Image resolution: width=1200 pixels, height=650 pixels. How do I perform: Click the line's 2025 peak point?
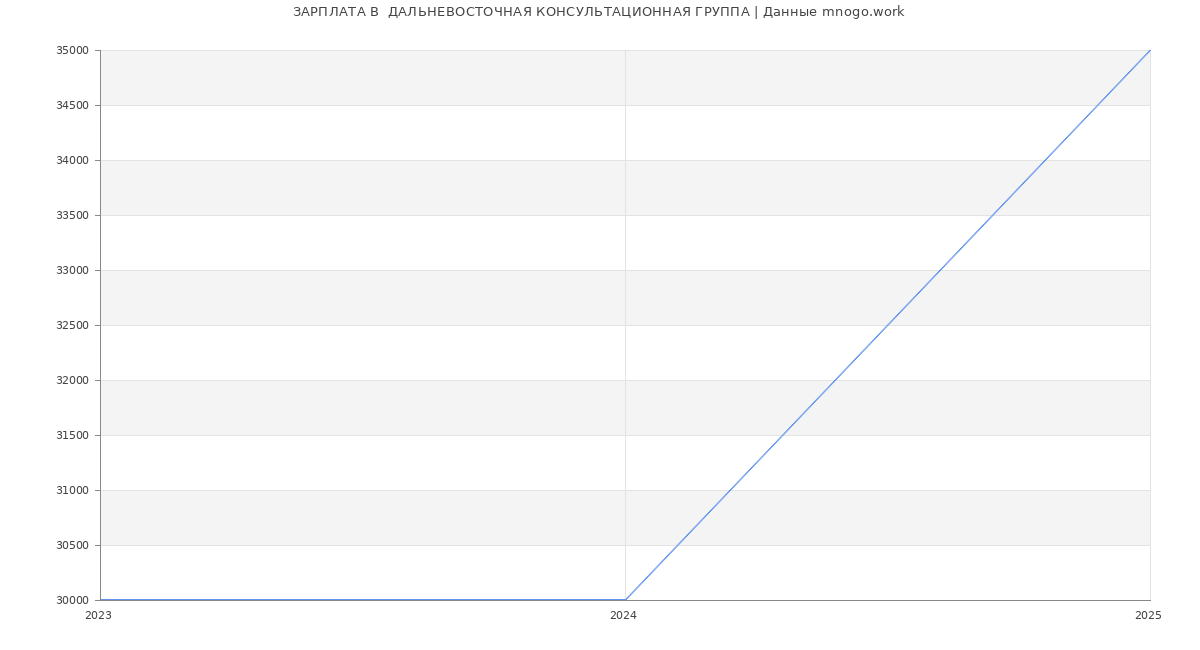pos(1150,50)
